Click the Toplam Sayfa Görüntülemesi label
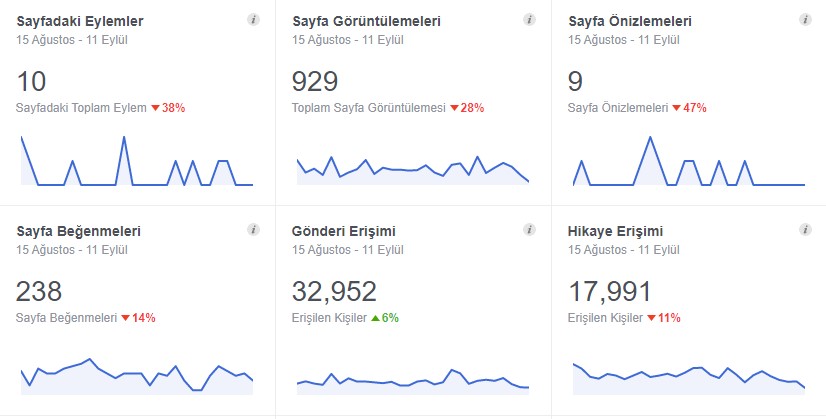826x419 pixels. click(369, 108)
